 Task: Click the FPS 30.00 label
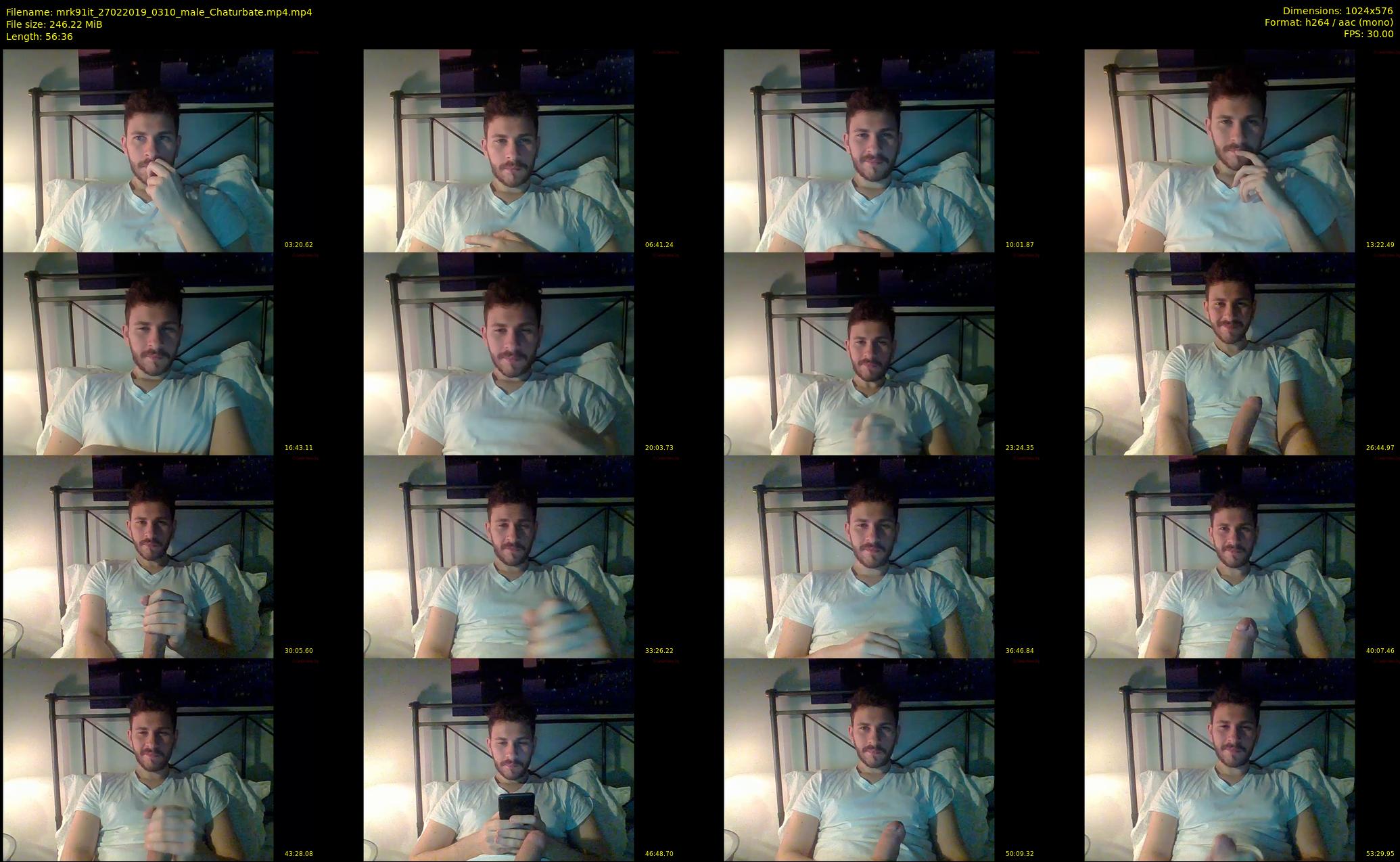tap(1368, 34)
